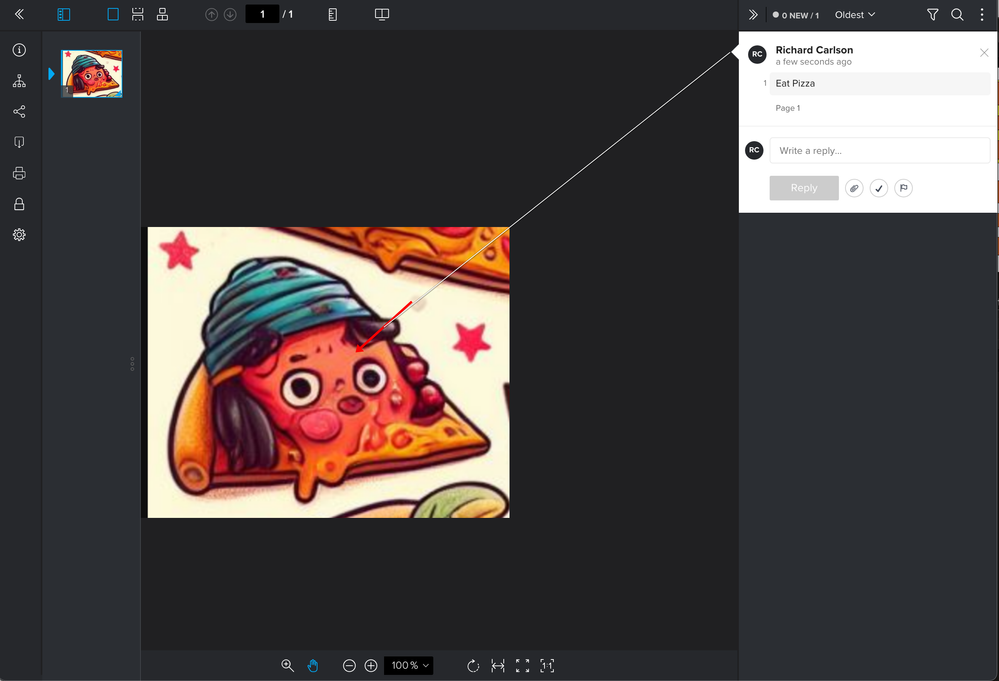Click the Reply button

pos(804,188)
